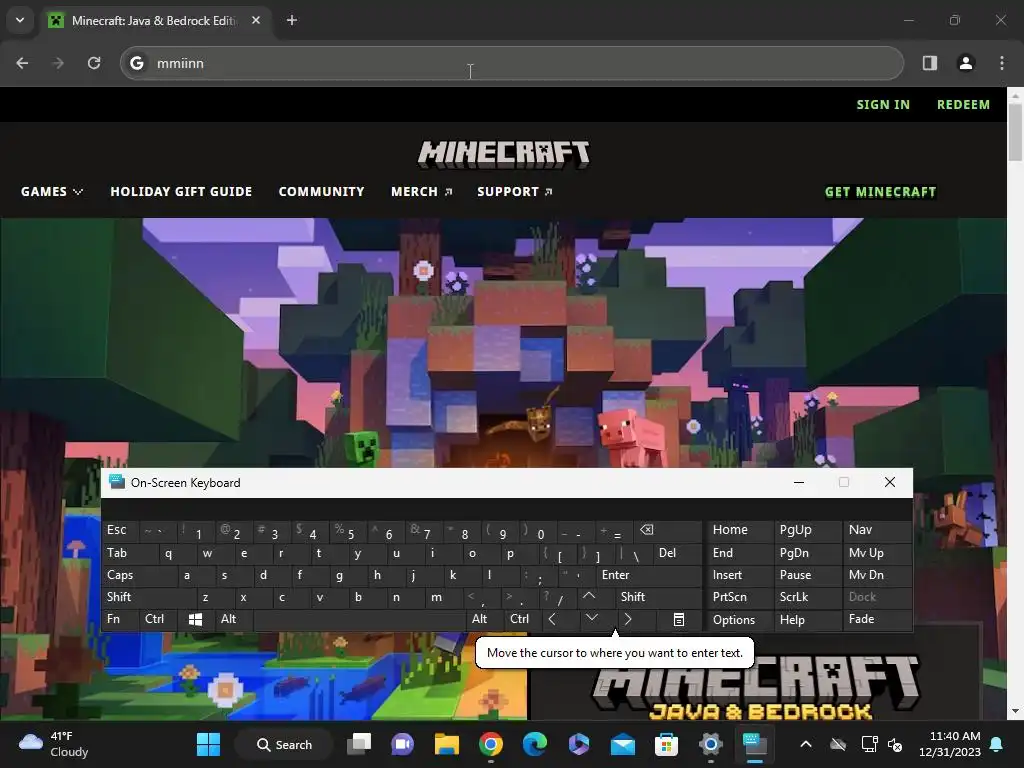Toggle right Shift key on On-Screen Keyboard
This screenshot has height=768, width=1024.
coord(658,597)
